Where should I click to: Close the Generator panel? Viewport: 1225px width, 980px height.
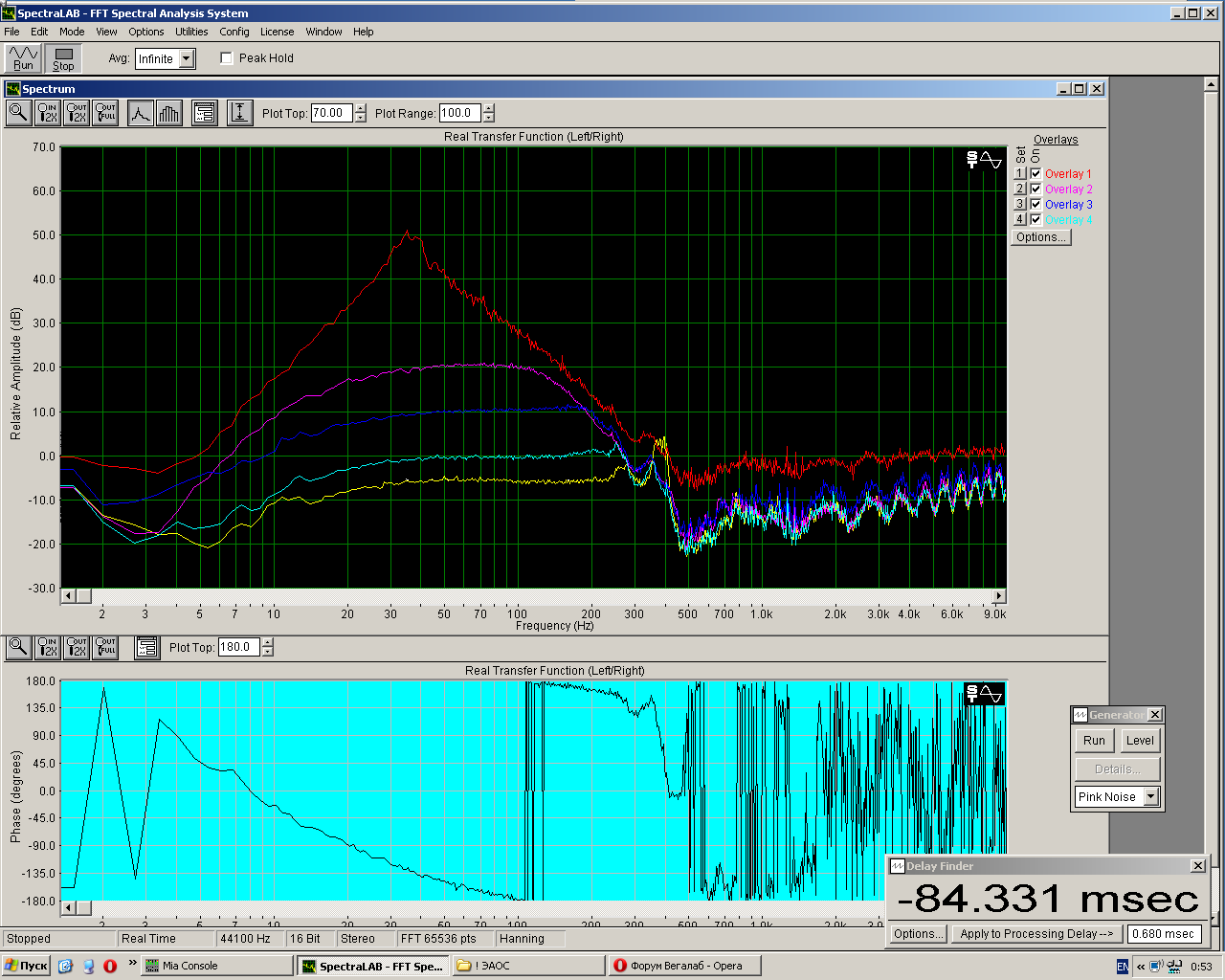[1155, 715]
